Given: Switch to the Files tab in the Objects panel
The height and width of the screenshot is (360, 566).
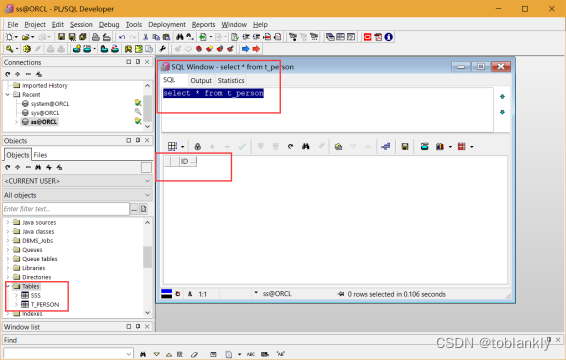Looking at the screenshot, I should [40, 155].
